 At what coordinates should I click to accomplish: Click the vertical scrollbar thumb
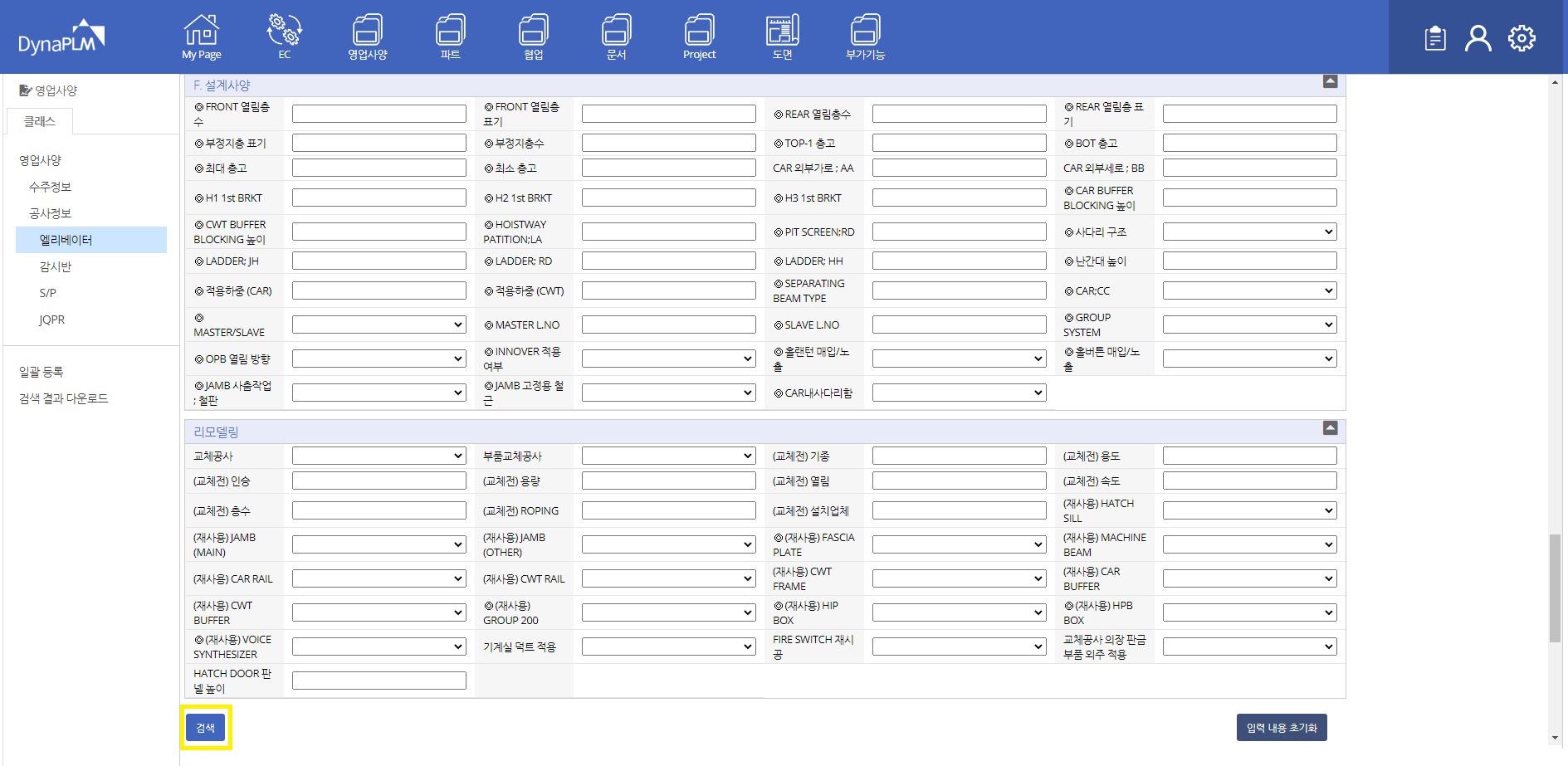(x=1555, y=588)
